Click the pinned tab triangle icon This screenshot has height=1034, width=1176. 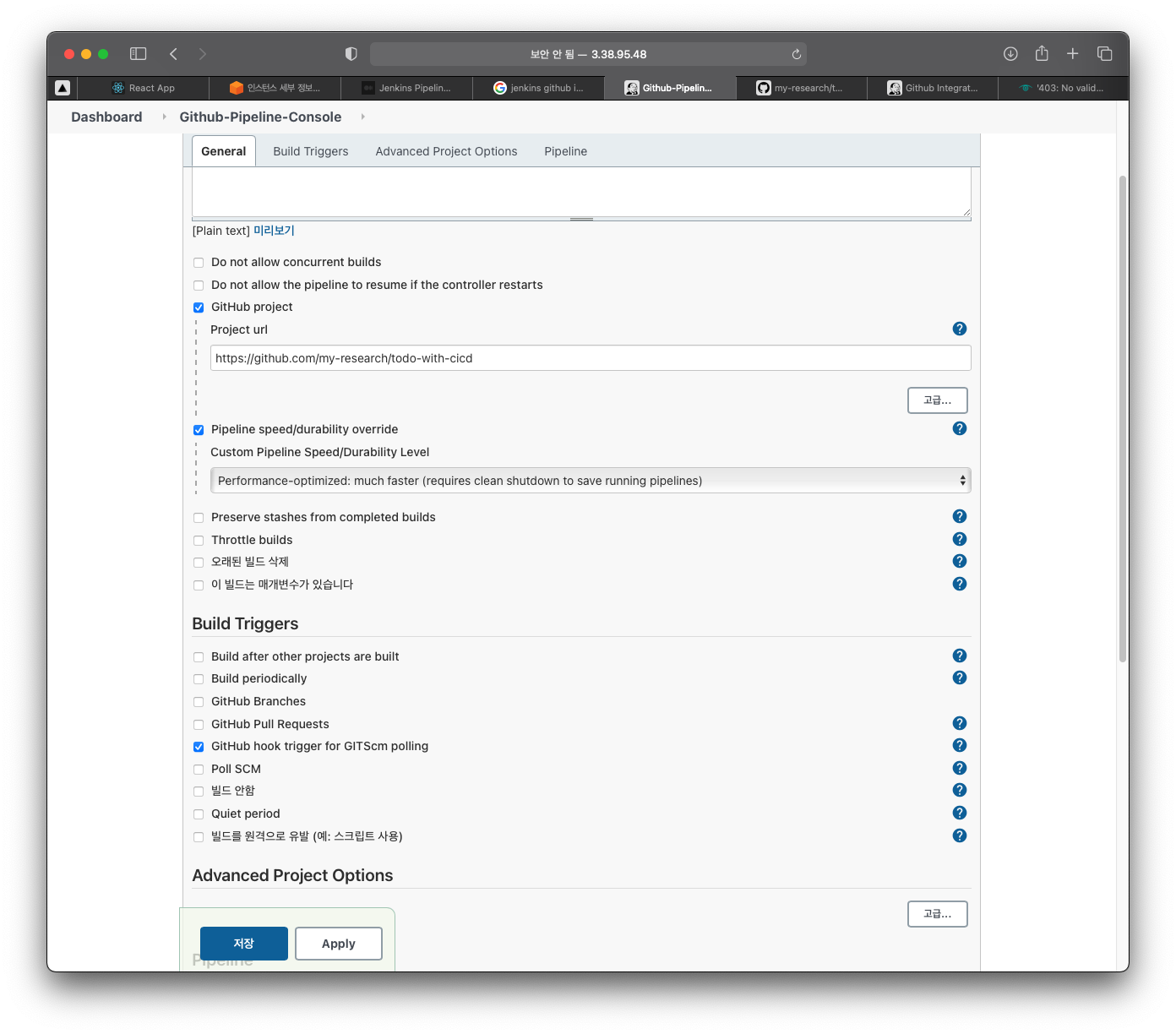click(63, 88)
